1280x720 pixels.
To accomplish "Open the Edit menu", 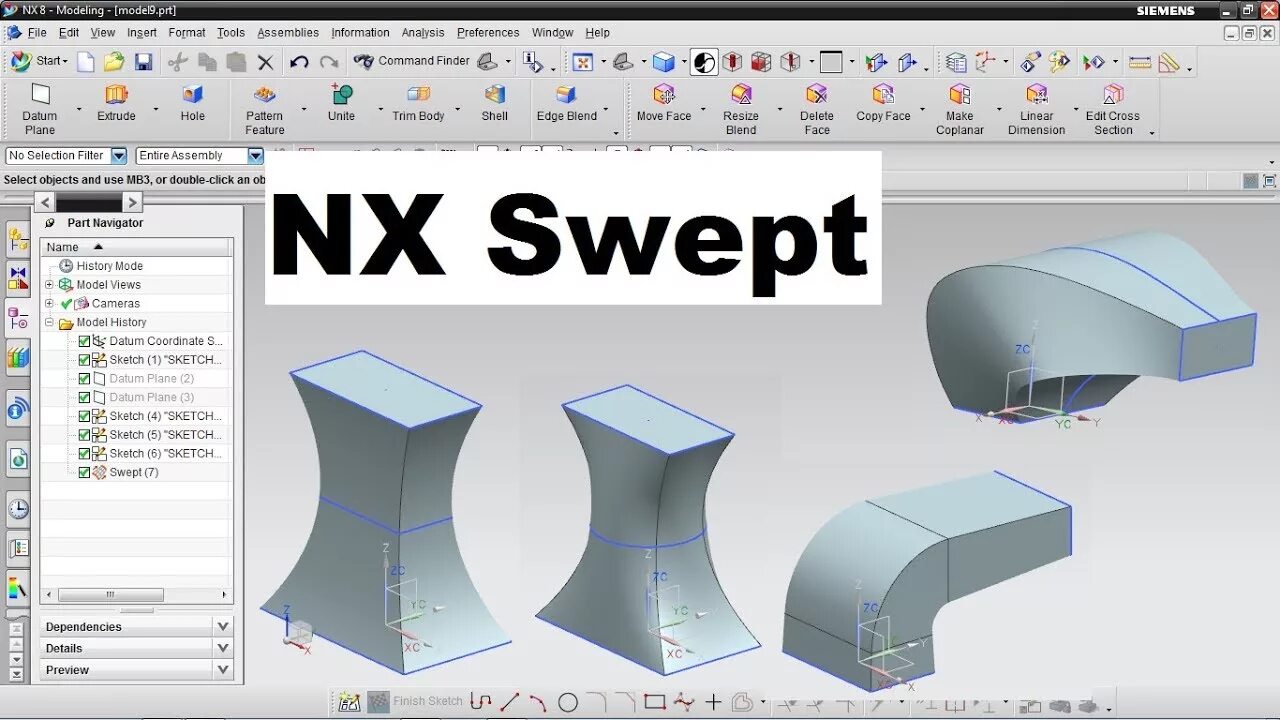I will click(x=68, y=33).
